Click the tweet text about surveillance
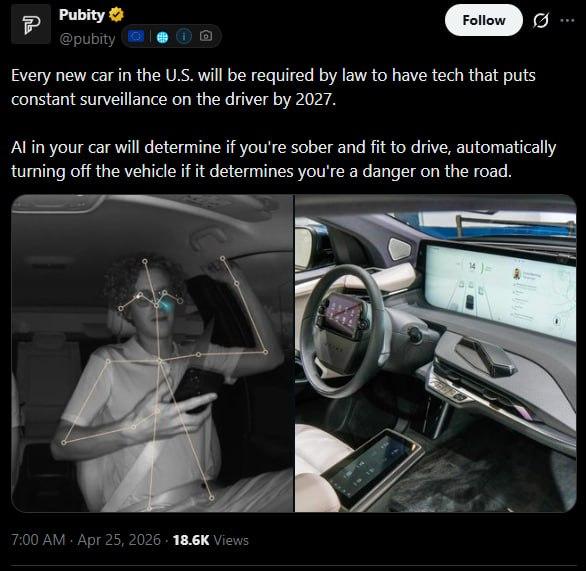 click(x=273, y=87)
